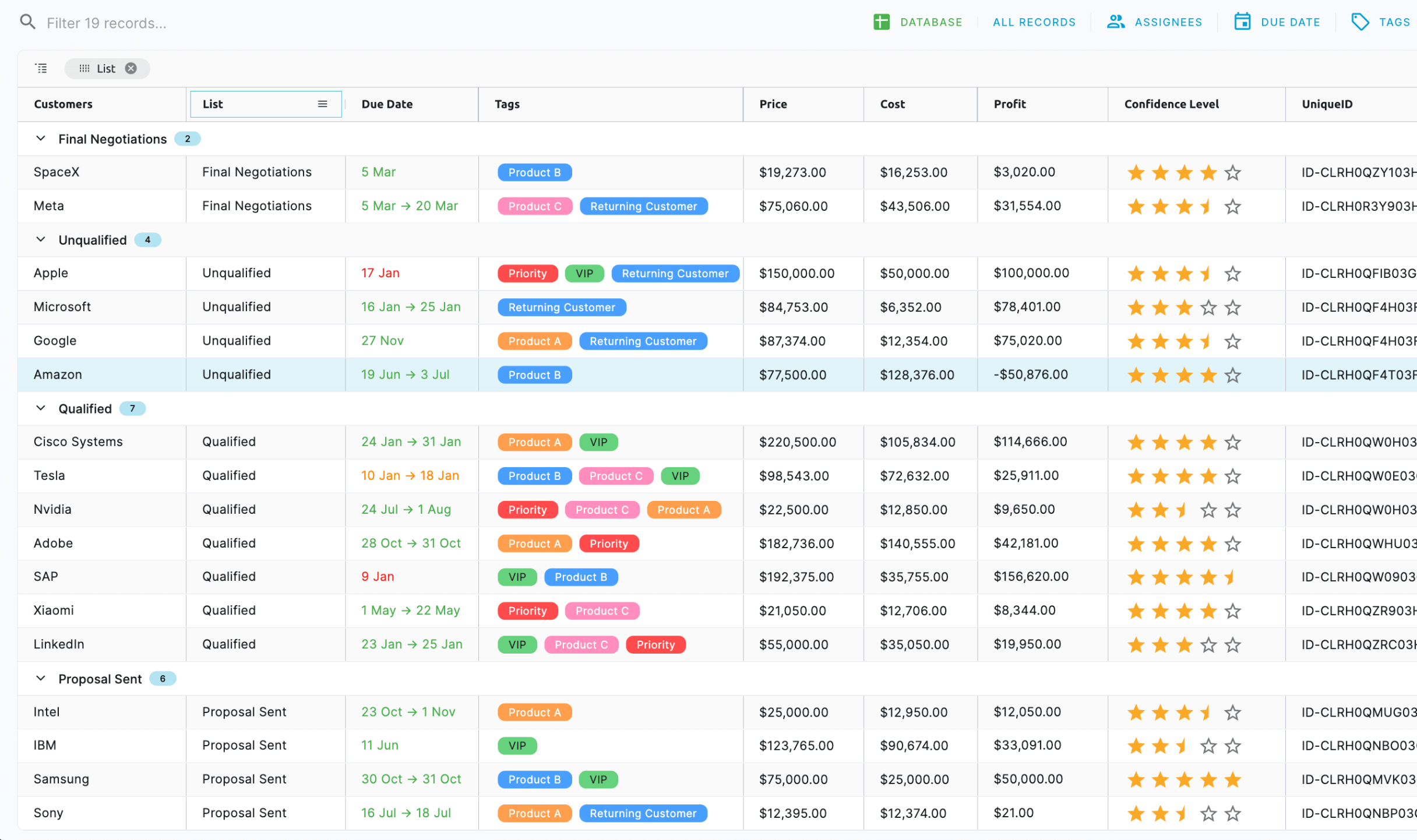Click the Assignees people icon
Viewport: 1417px width, 840px height.
coord(1115,22)
